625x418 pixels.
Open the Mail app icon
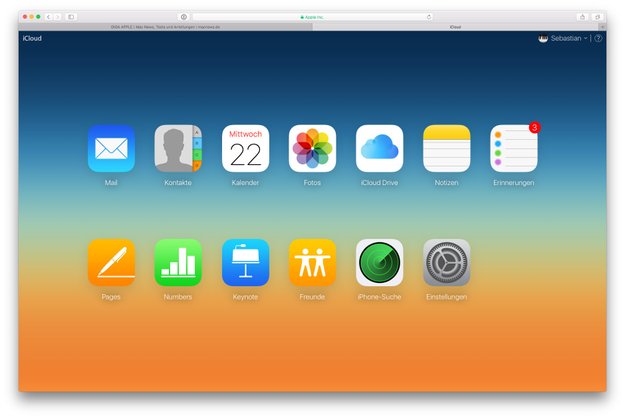(111, 148)
